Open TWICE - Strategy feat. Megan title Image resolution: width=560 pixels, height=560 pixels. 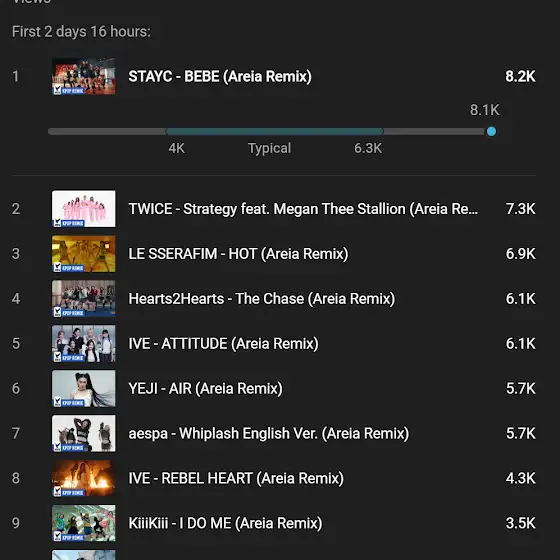tap(303, 209)
